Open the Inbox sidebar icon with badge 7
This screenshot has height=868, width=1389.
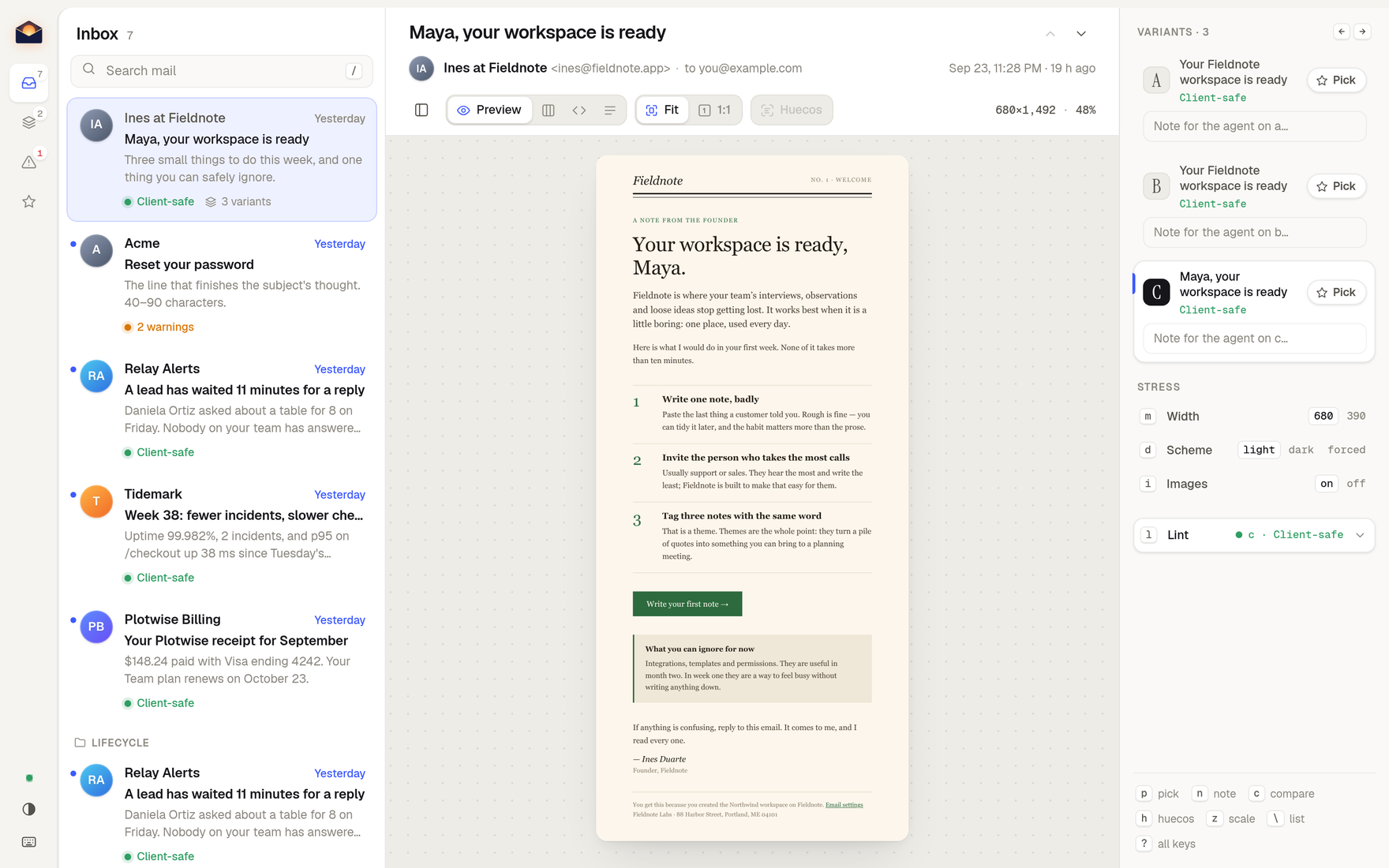click(x=29, y=83)
